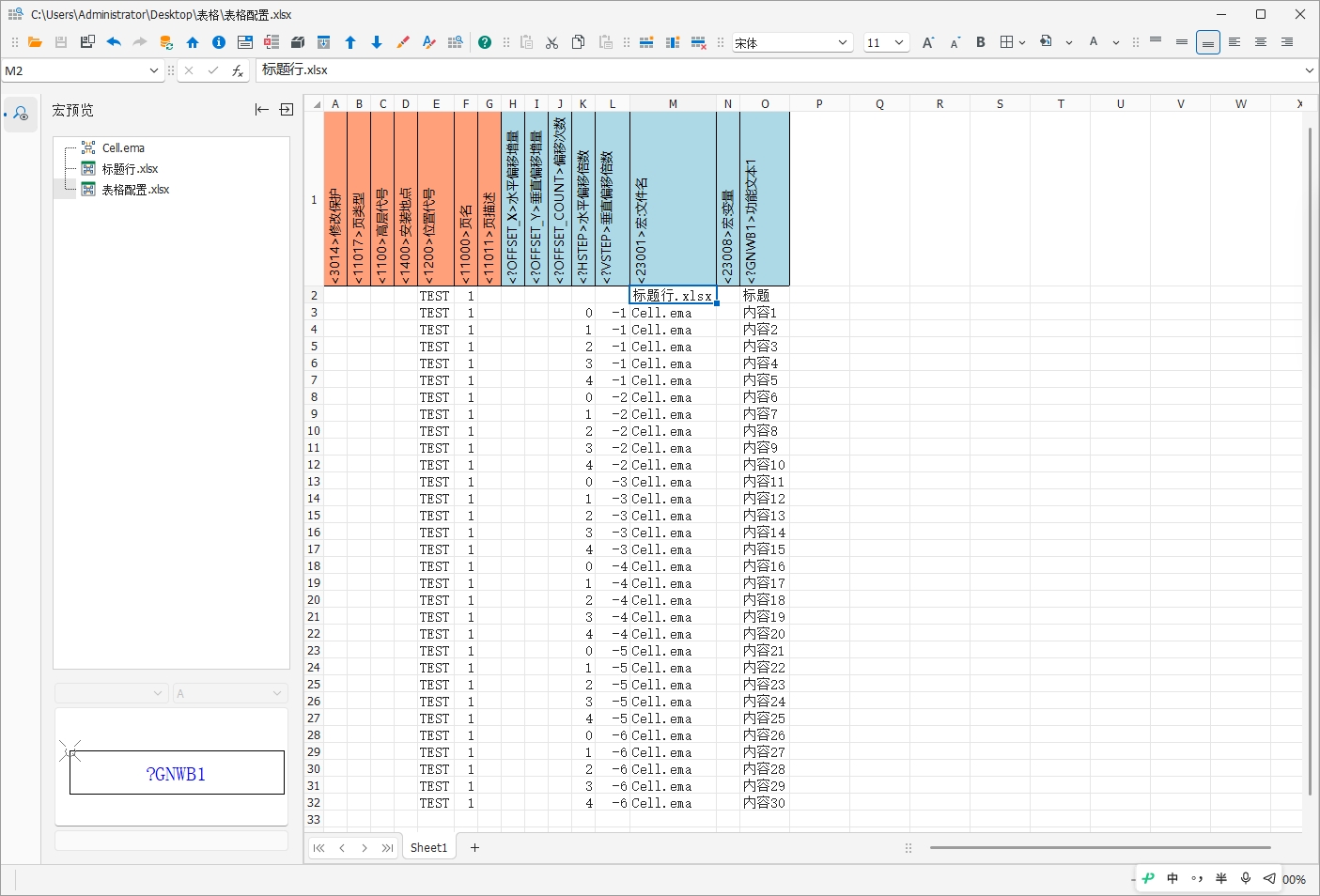Screen dimensions: 1320x896
Task: Open the font color dropdown arrow
Action: coord(1116,42)
